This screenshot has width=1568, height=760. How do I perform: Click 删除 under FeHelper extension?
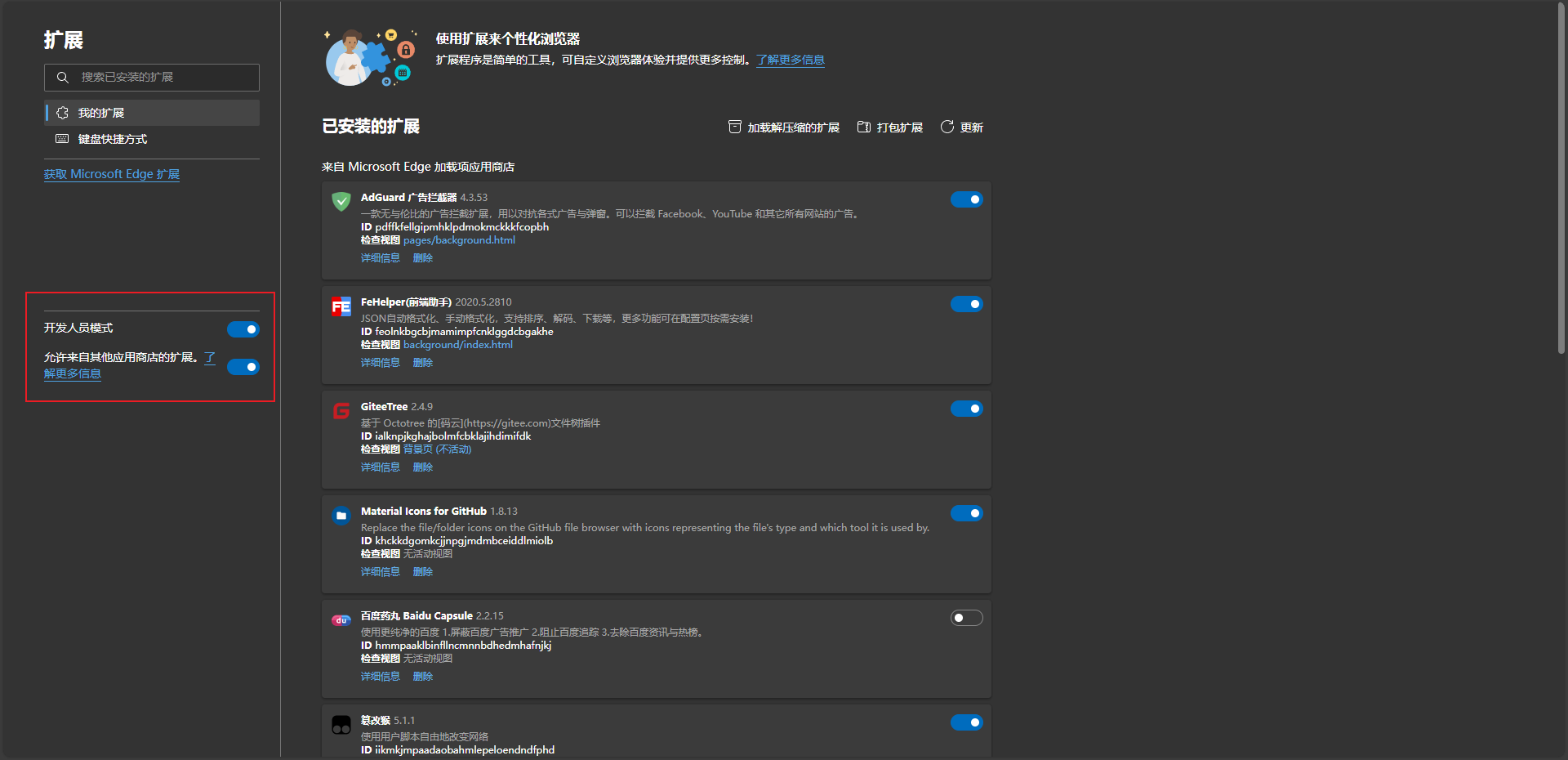pos(422,363)
